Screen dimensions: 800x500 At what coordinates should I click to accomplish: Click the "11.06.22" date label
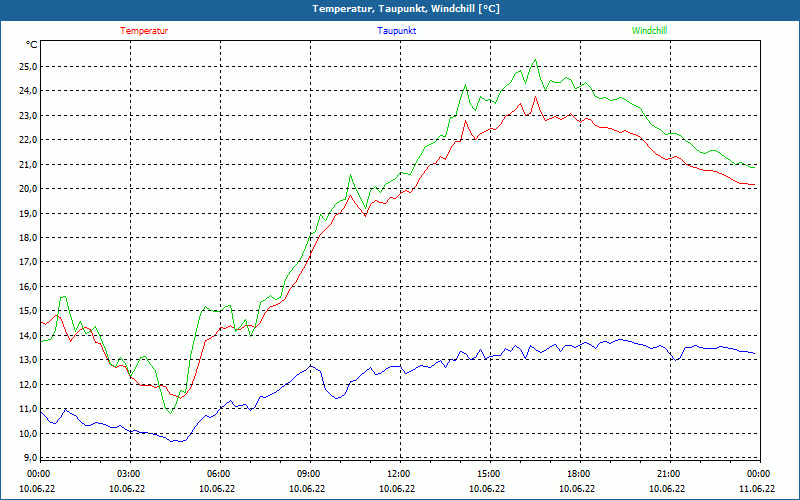758,488
